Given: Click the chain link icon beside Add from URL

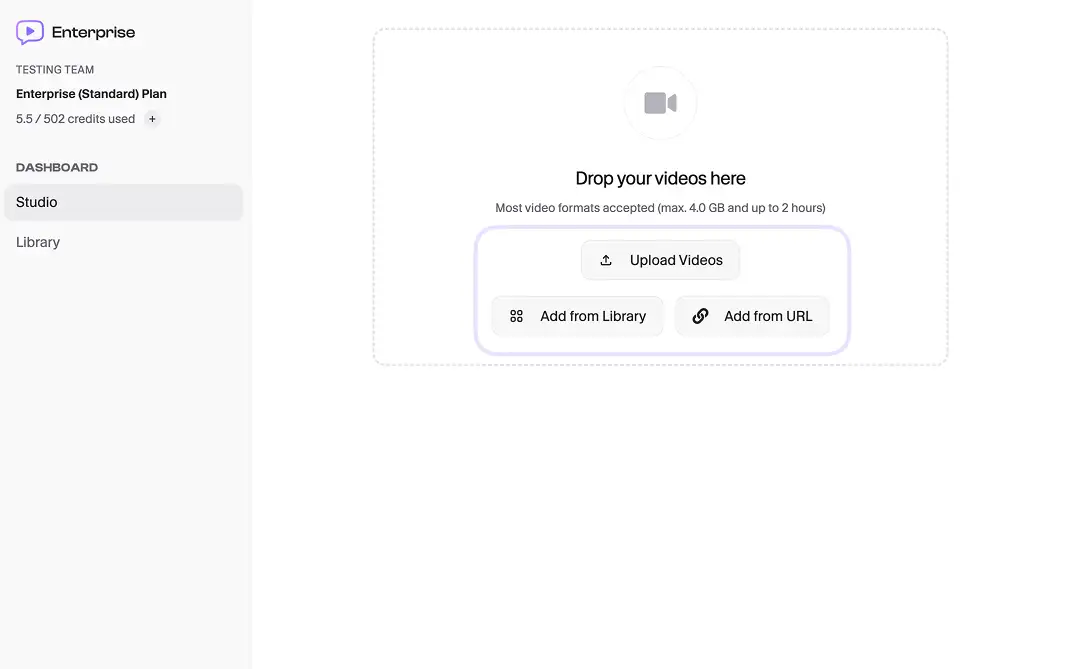Looking at the screenshot, I should click(x=699, y=315).
